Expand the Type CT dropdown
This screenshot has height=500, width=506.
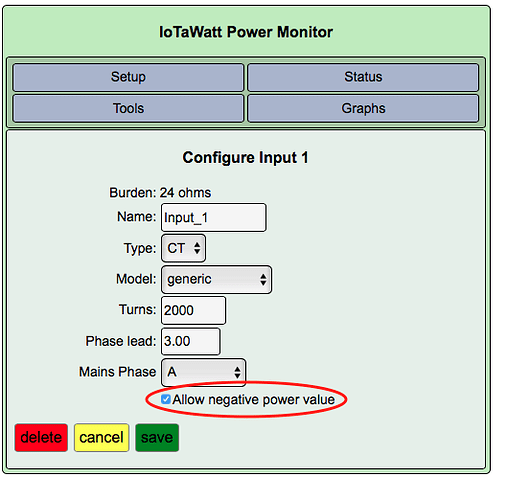pyautogui.click(x=183, y=248)
